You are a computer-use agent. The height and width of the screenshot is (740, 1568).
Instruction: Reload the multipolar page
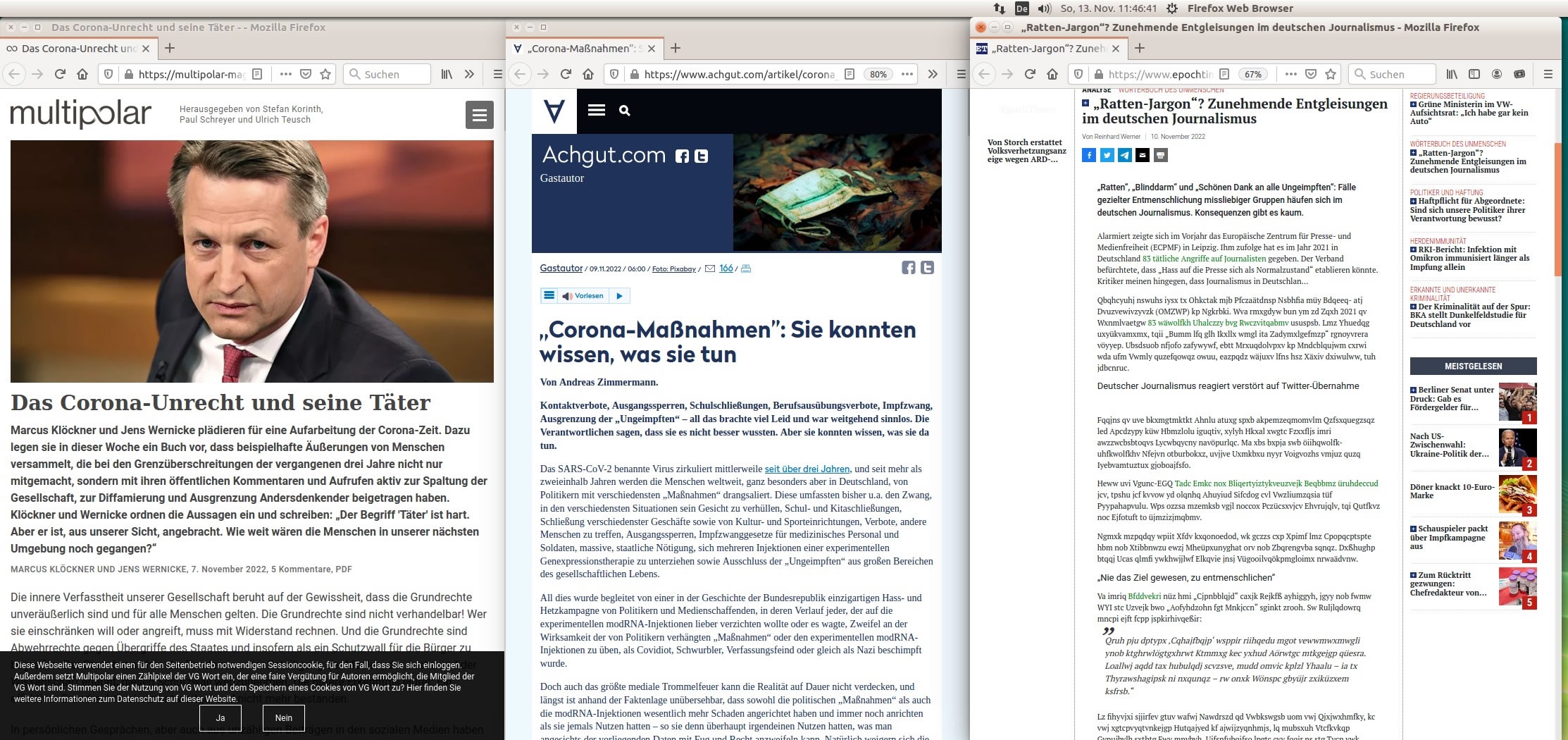[60, 74]
